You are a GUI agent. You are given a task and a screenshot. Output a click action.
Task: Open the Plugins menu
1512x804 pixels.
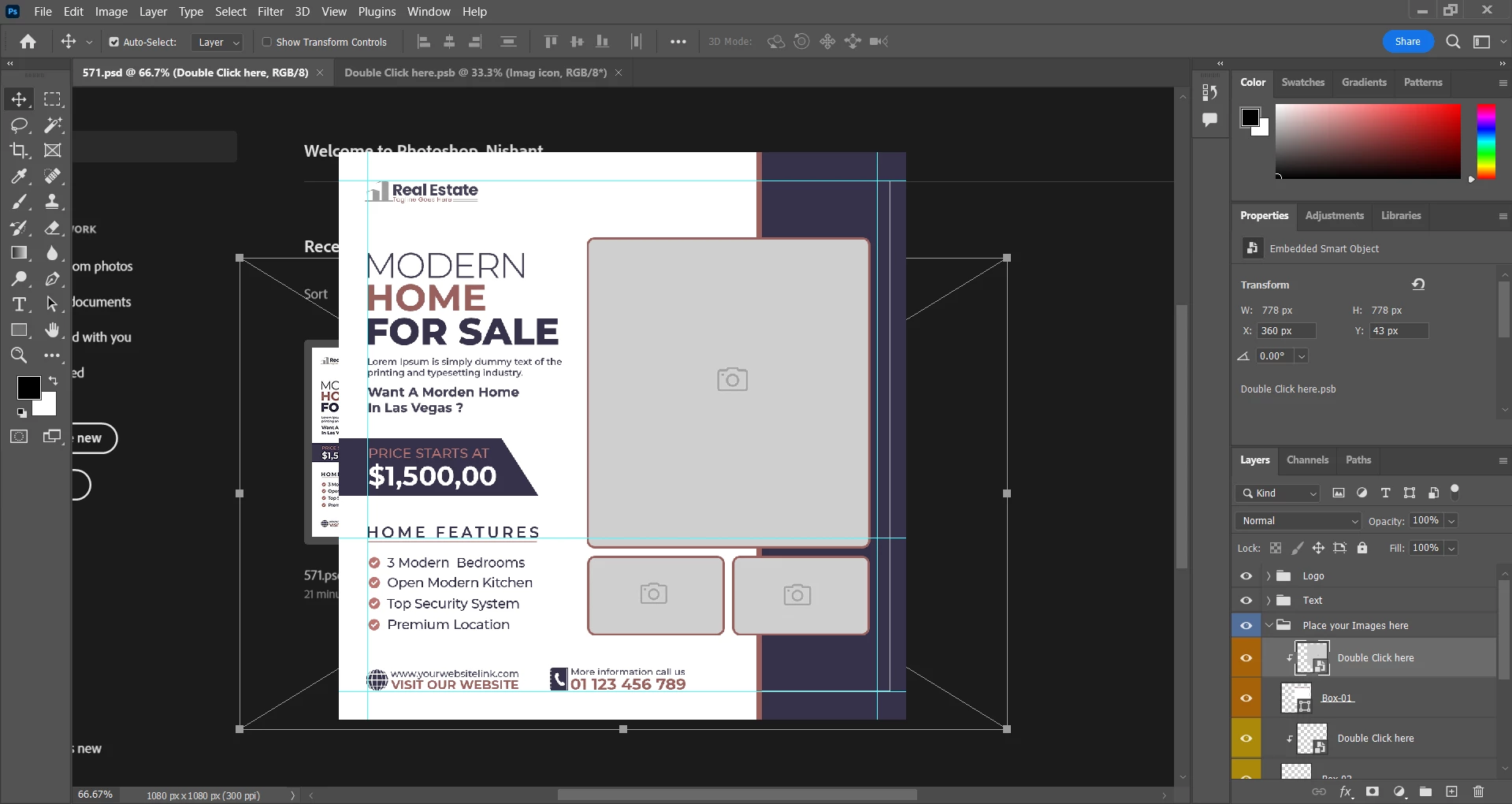click(377, 12)
